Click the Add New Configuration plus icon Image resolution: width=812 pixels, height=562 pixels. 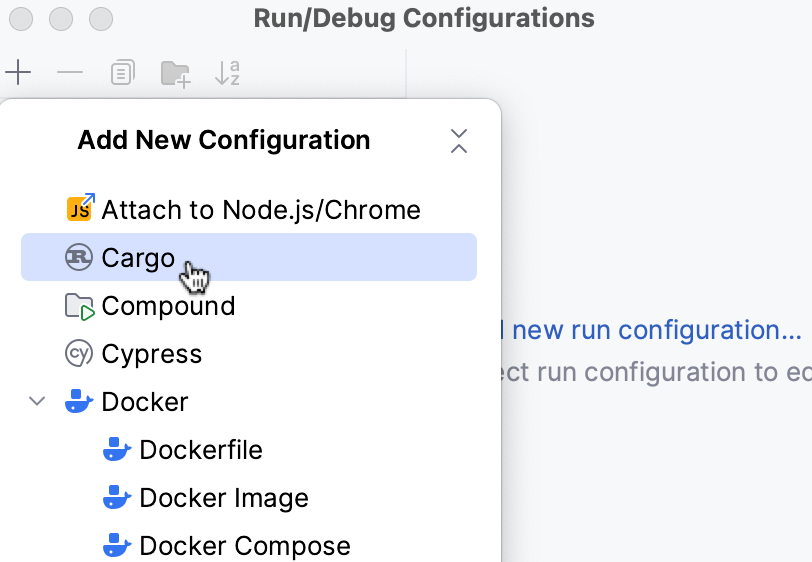(x=18, y=73)
